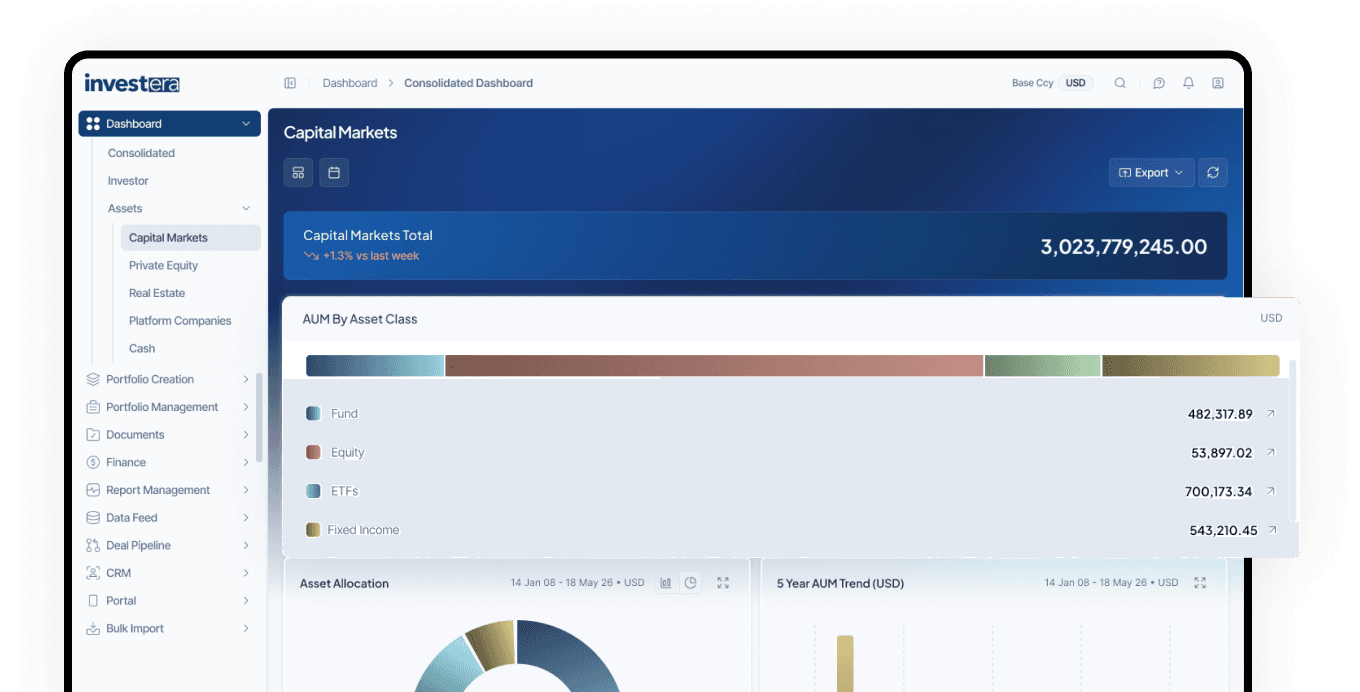The height and width of the screenshot is (692, 1360).
Task: Click the AUM By Asset Class scrollbar
Action: pyautogui.click(x=1293, y=440)
